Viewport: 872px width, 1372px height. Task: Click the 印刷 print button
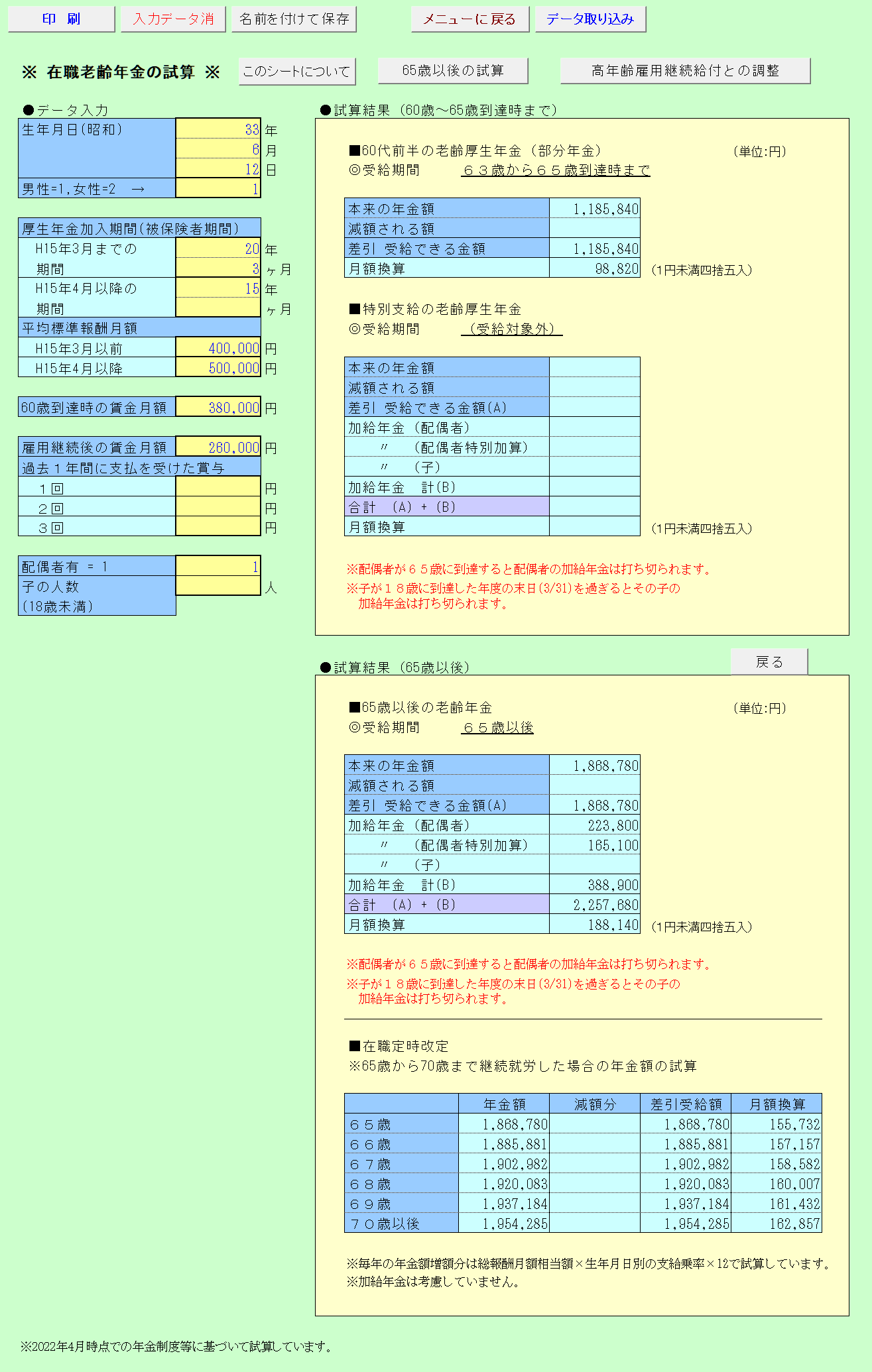pos(61,19)
